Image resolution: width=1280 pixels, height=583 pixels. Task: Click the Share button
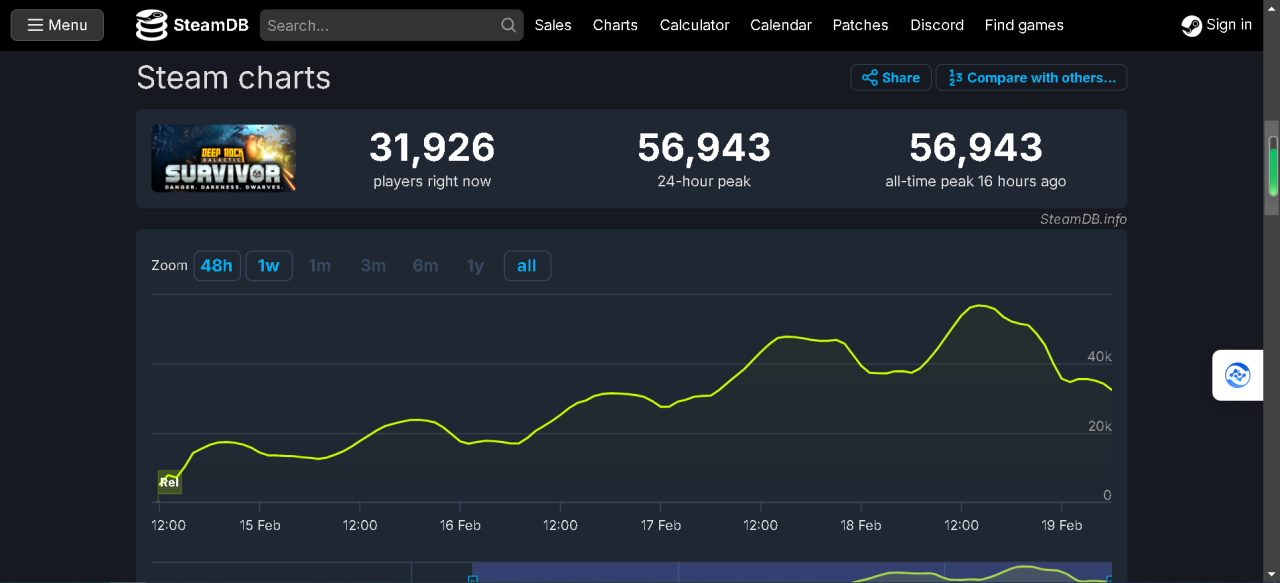click(891, 78)
